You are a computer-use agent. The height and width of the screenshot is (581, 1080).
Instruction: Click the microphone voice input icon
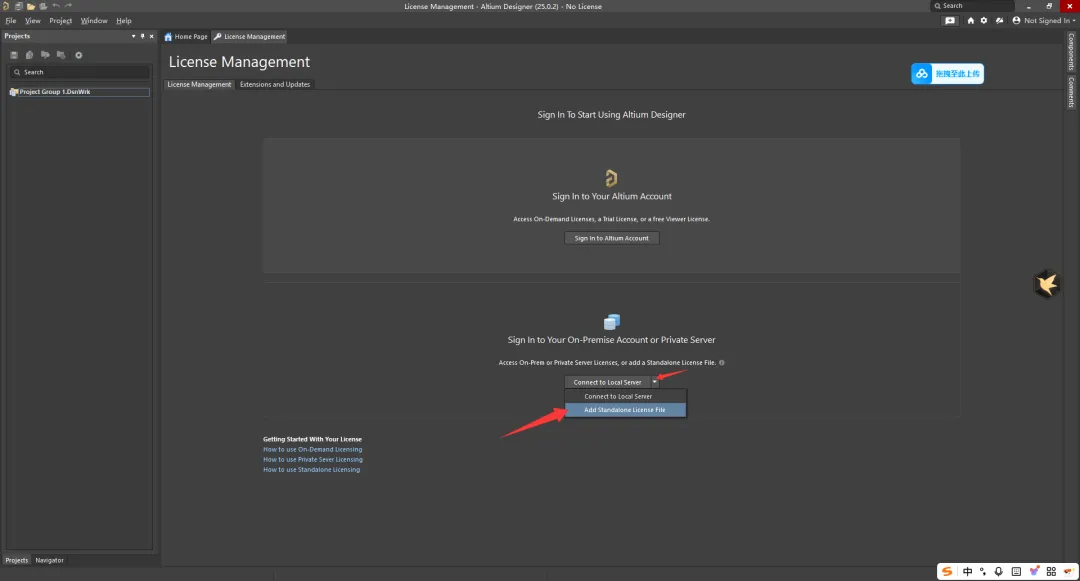coord(999,571)
